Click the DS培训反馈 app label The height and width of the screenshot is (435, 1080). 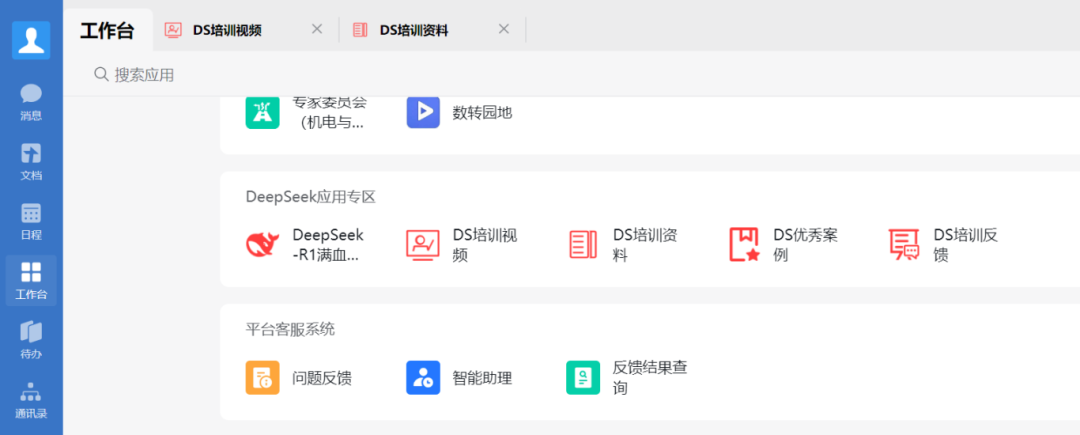click(x=966, y=246)
